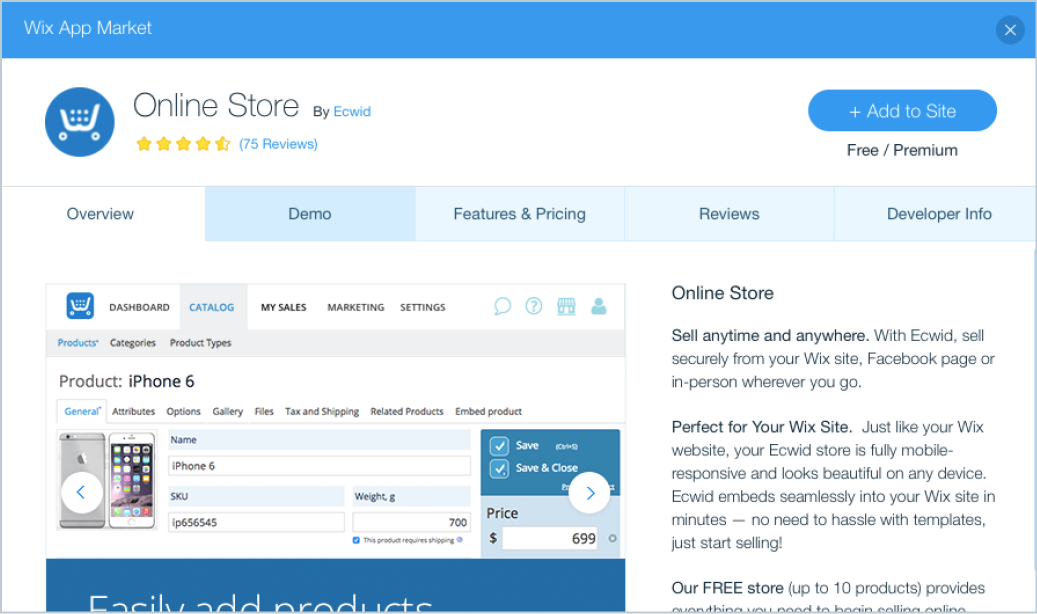Open the Features & Pricing tab

520,214
